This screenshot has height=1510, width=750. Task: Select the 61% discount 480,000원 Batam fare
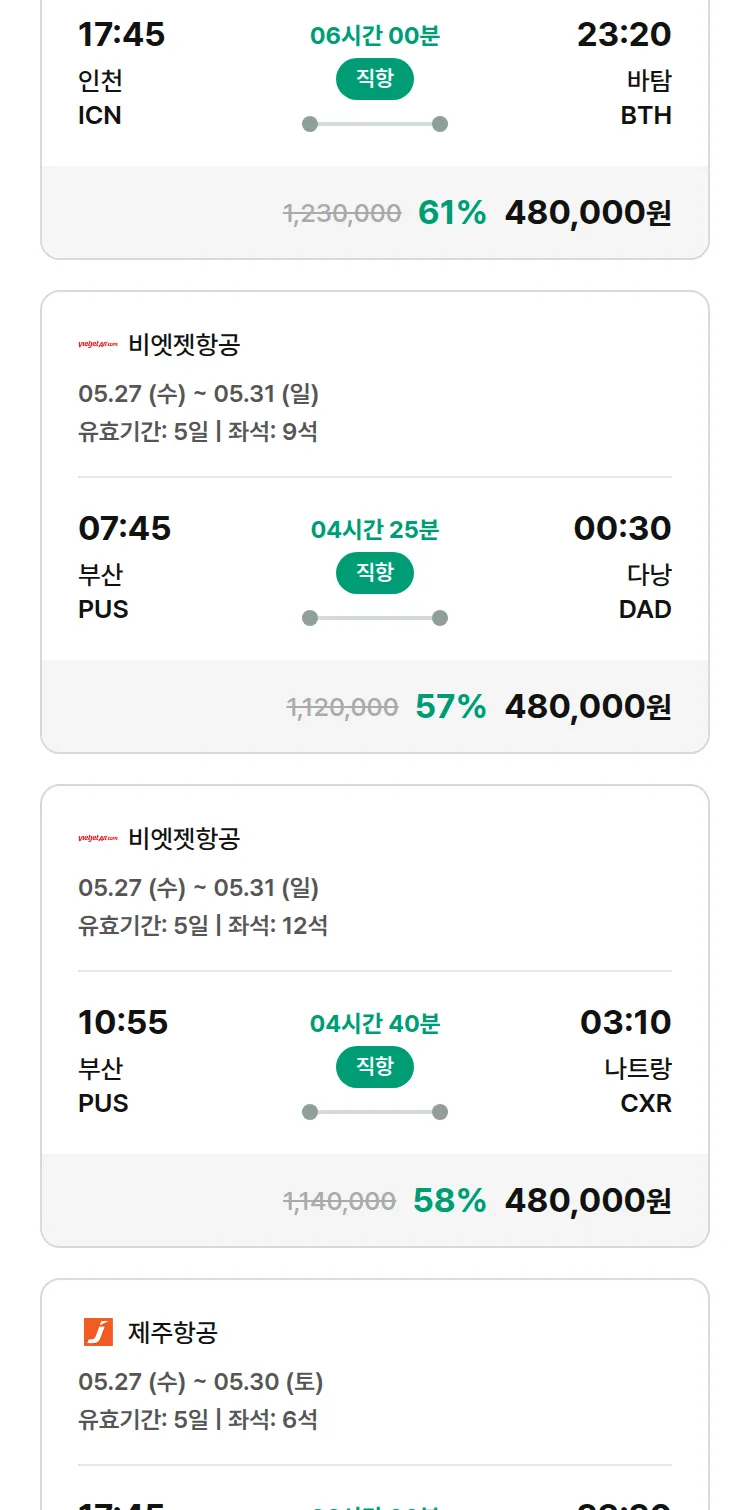point(375,212)
